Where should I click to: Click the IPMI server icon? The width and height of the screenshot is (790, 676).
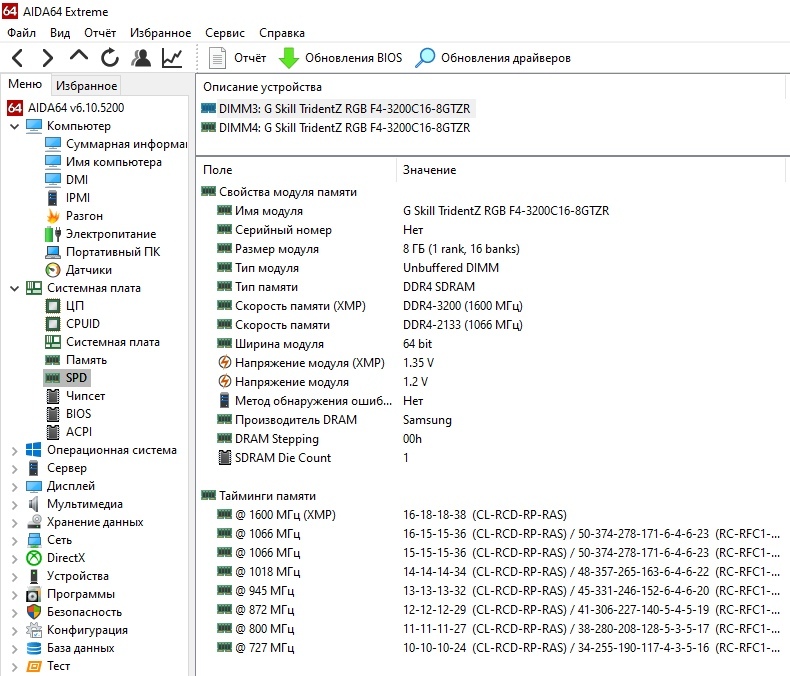[53, 198]
